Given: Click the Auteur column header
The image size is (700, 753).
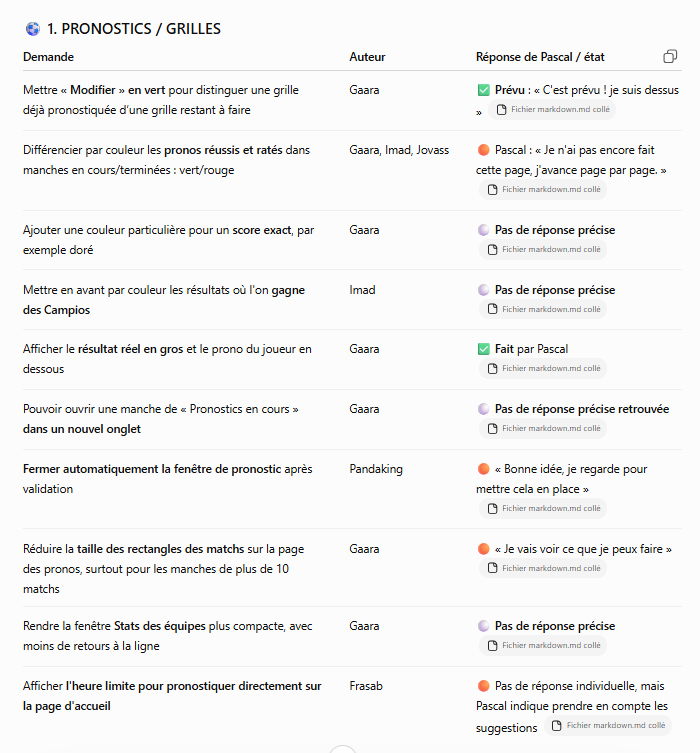Looking at the screenshot, I should pyautogui.click(x=367, y=57).
